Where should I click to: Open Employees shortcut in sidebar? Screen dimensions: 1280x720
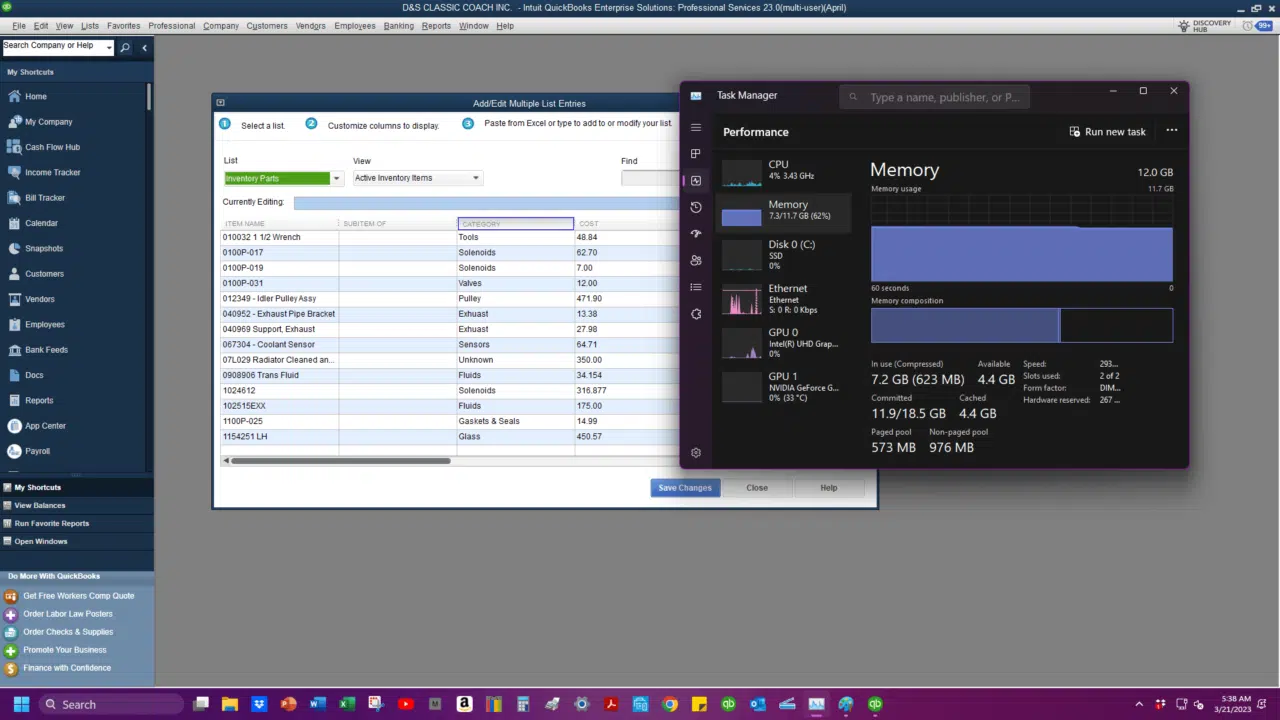click(44, 325)
